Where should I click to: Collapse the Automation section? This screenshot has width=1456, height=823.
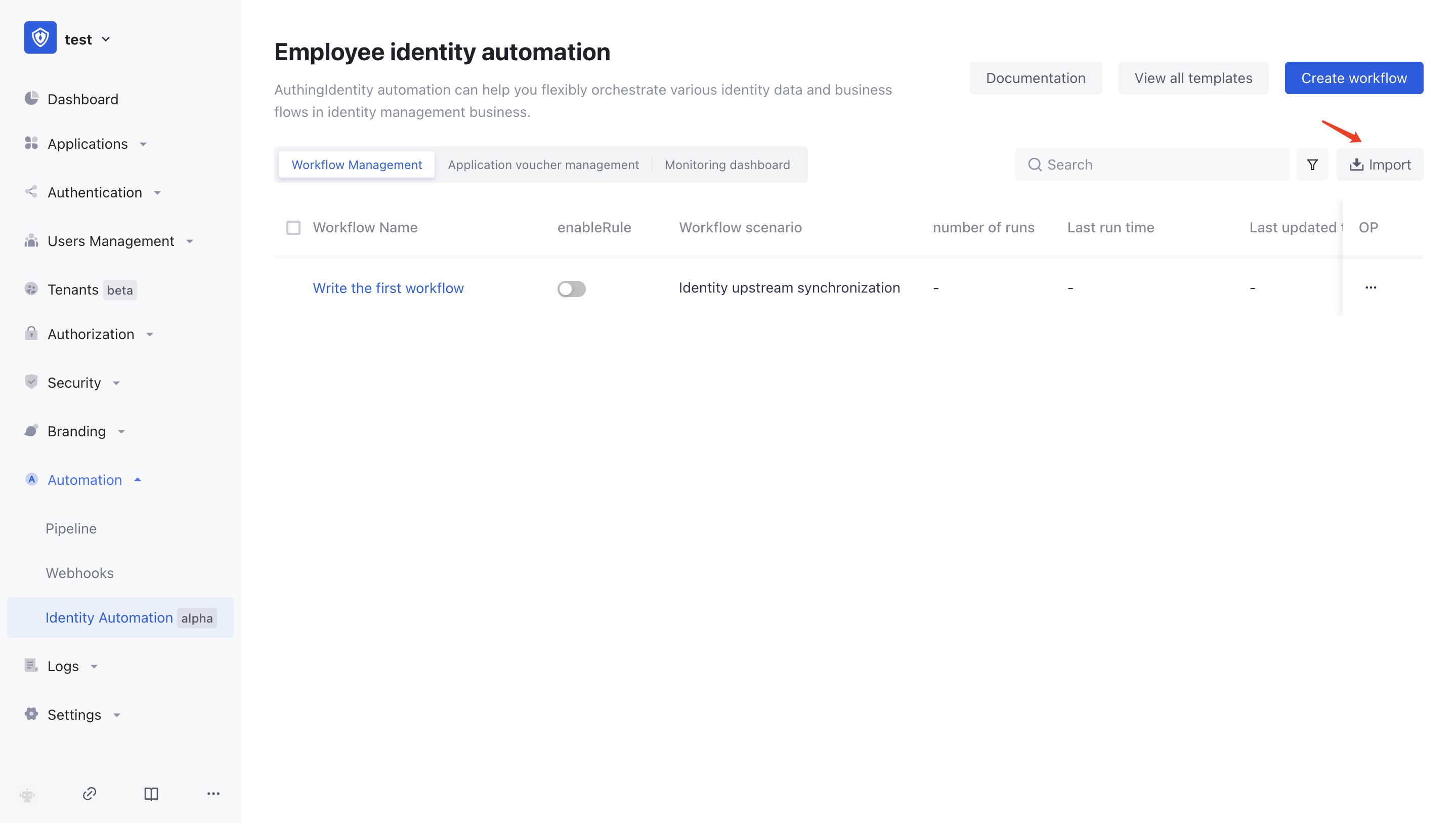coord(85,480)
